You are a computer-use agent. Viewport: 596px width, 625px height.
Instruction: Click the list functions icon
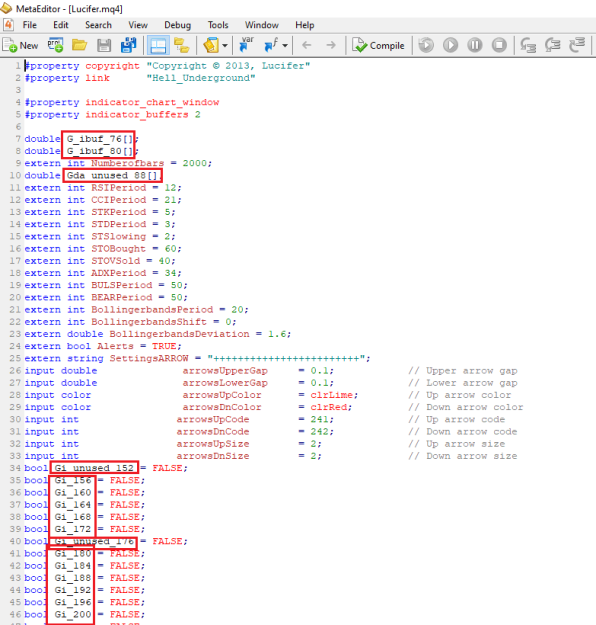tap(271, 45)
